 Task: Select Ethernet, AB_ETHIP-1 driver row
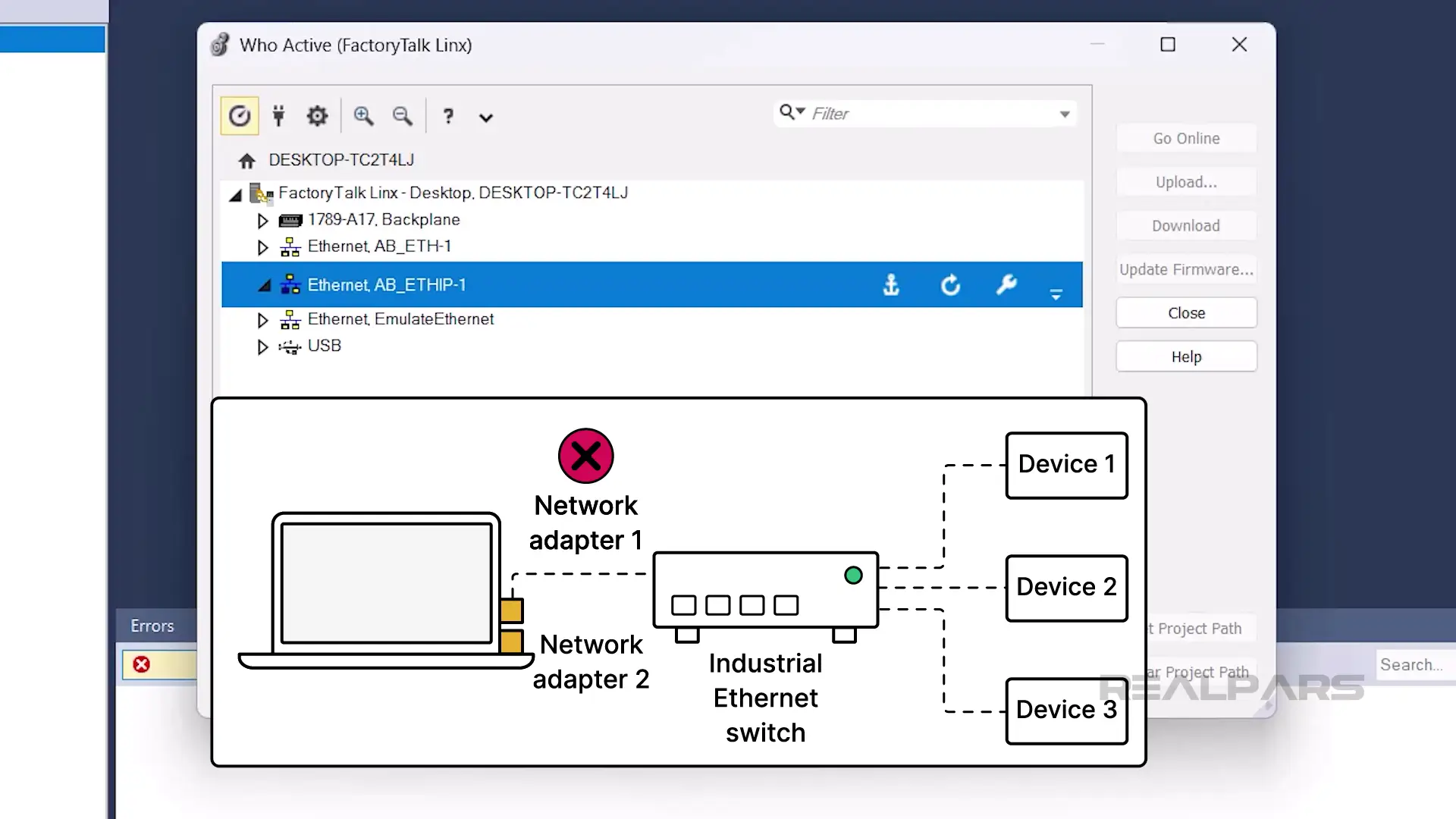coord(652,284)
